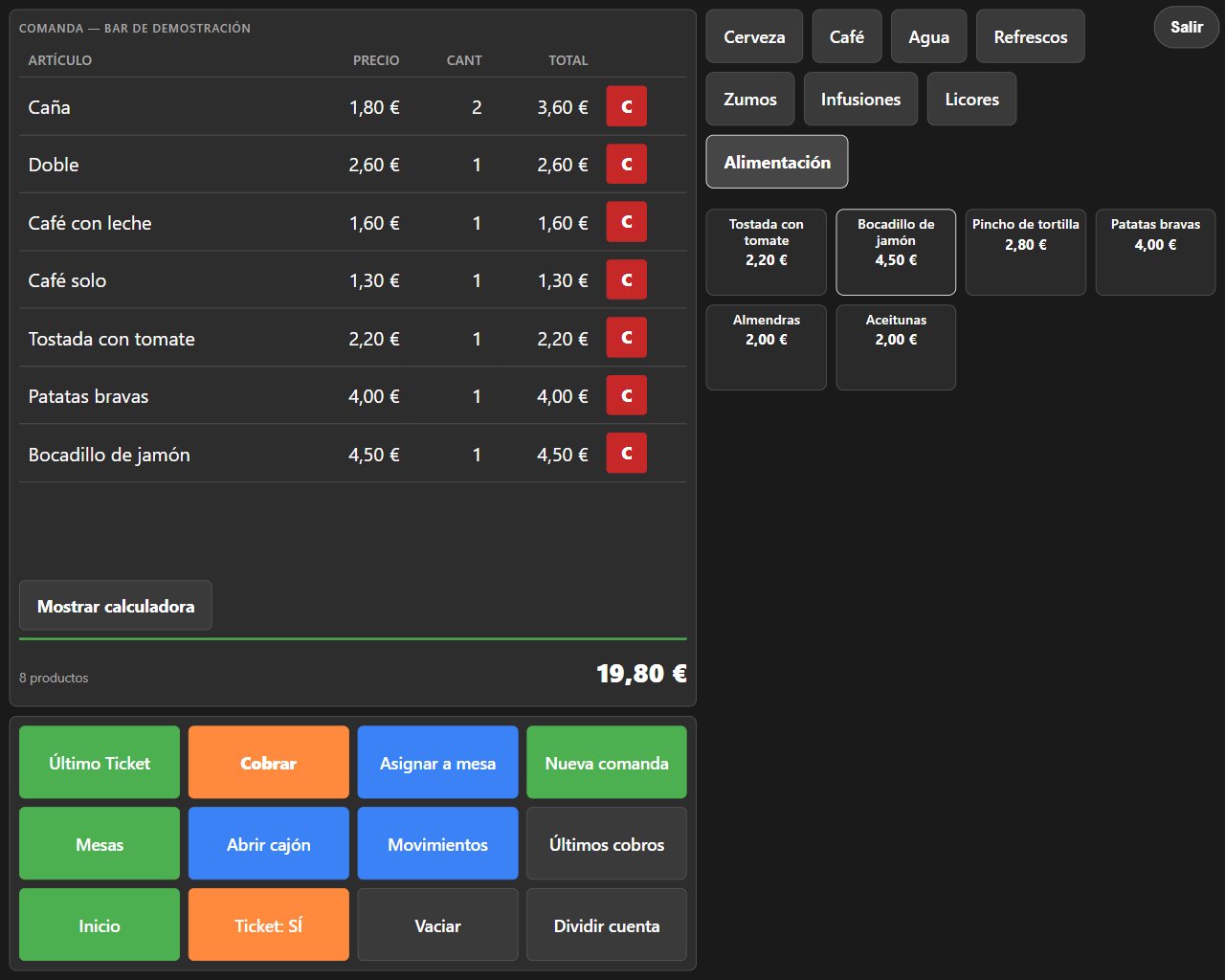Delete Patatas bravas from the order list
This screenshot has height=980, width=1225.
click(627, 395)
